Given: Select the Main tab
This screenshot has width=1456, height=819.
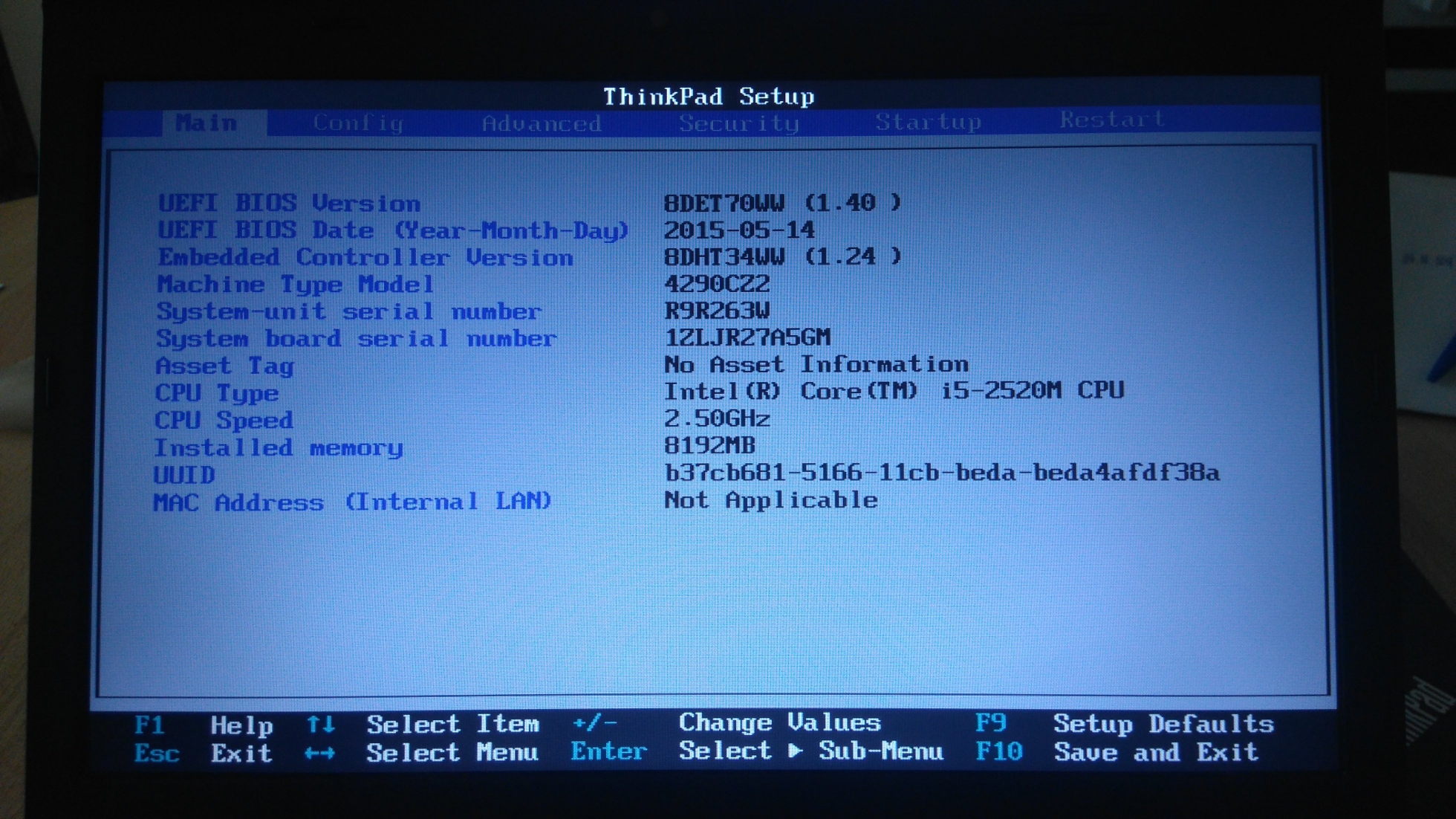Looking at the screenshot, I should tap(207, 123).
